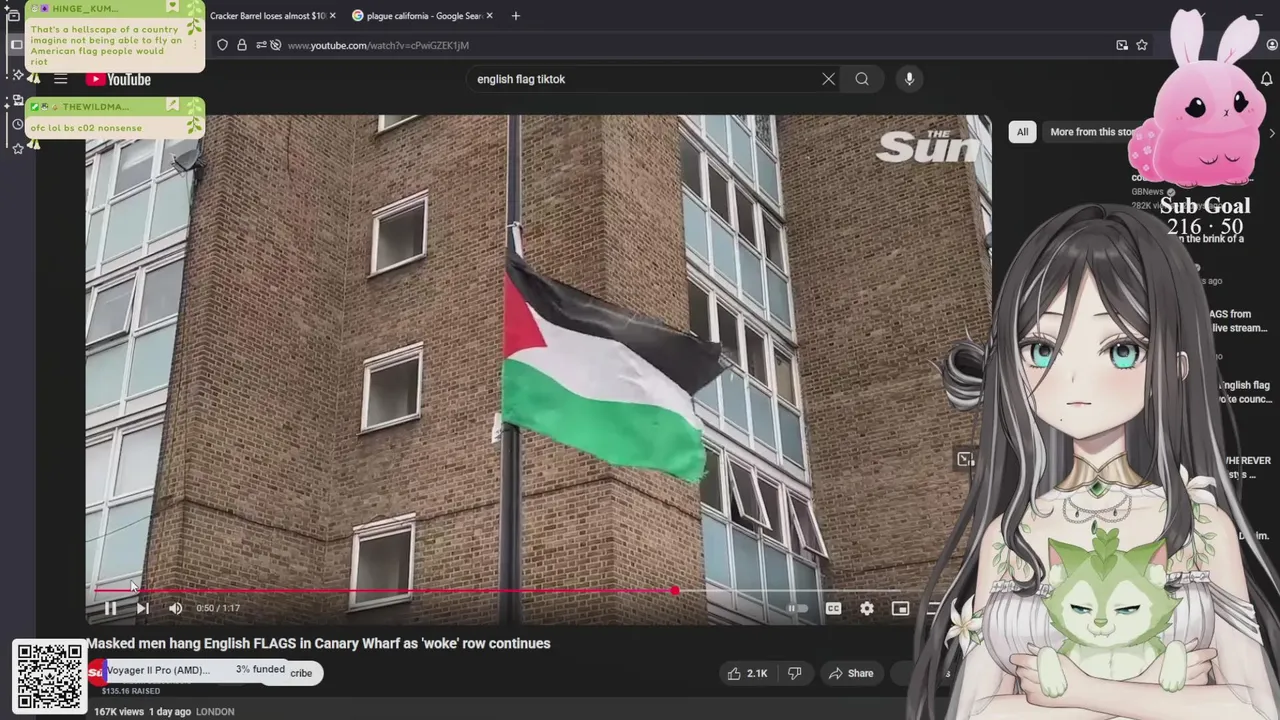Mute the video volume speaker icon
This screenshot has width=1280, height=720.
point(176,608)
